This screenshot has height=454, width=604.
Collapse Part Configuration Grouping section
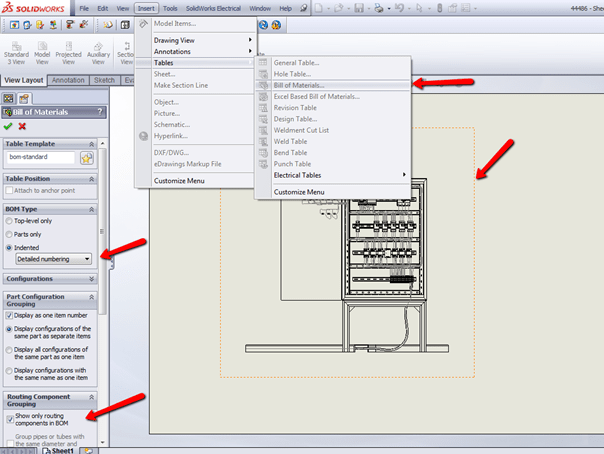coord(92,297)
